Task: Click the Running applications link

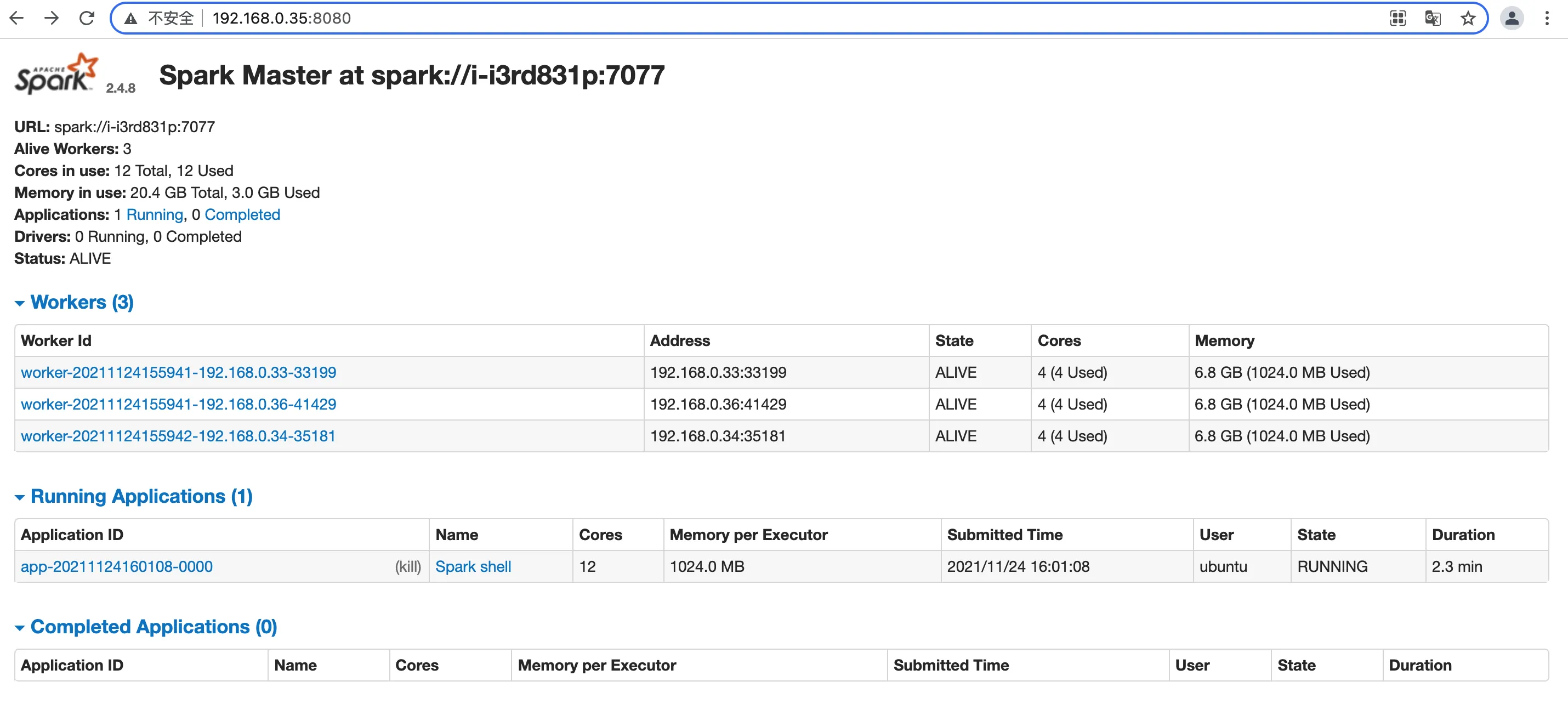Action: [x=155, y=214]
